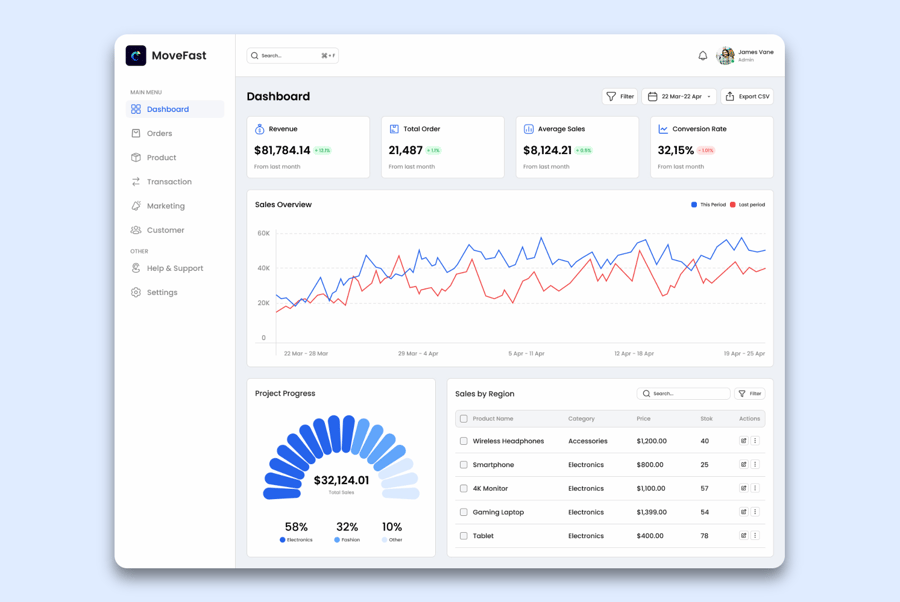Click the Conversion Rate chart icon
The height and width of the screenshot is (602, 900).
[x=663, y=129]
